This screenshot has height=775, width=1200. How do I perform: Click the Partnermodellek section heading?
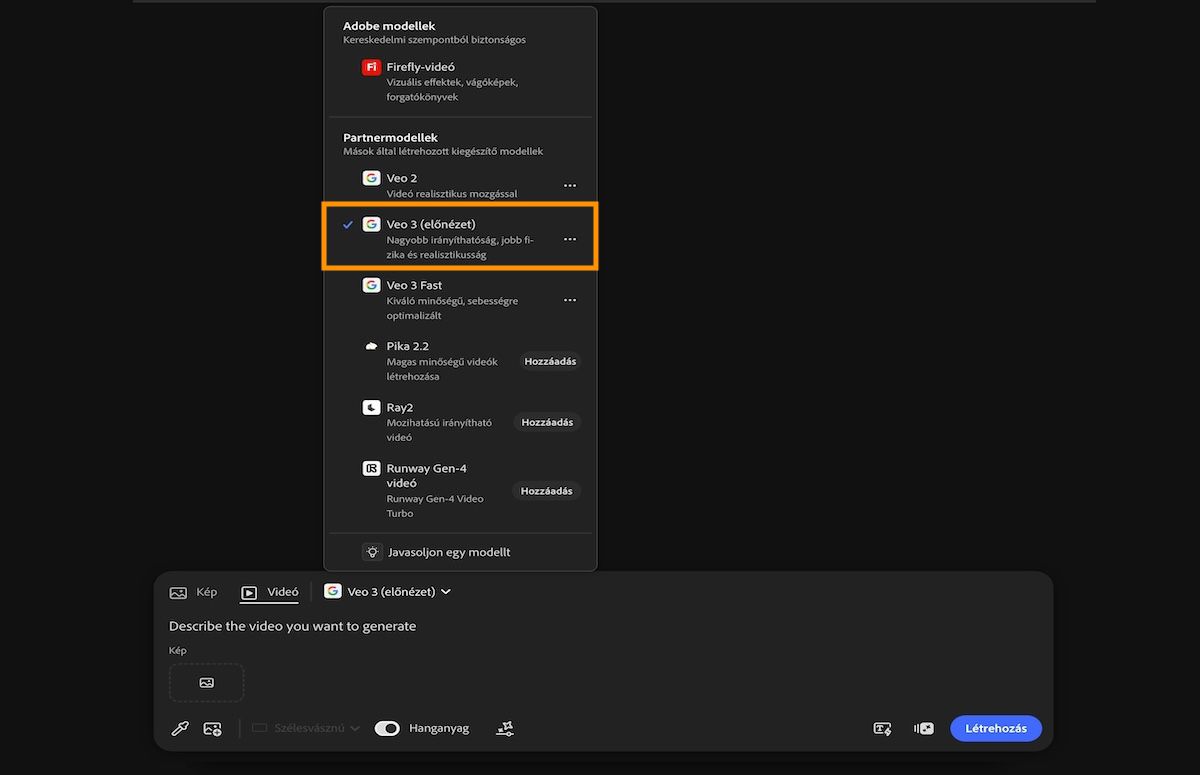pos(390,137)
